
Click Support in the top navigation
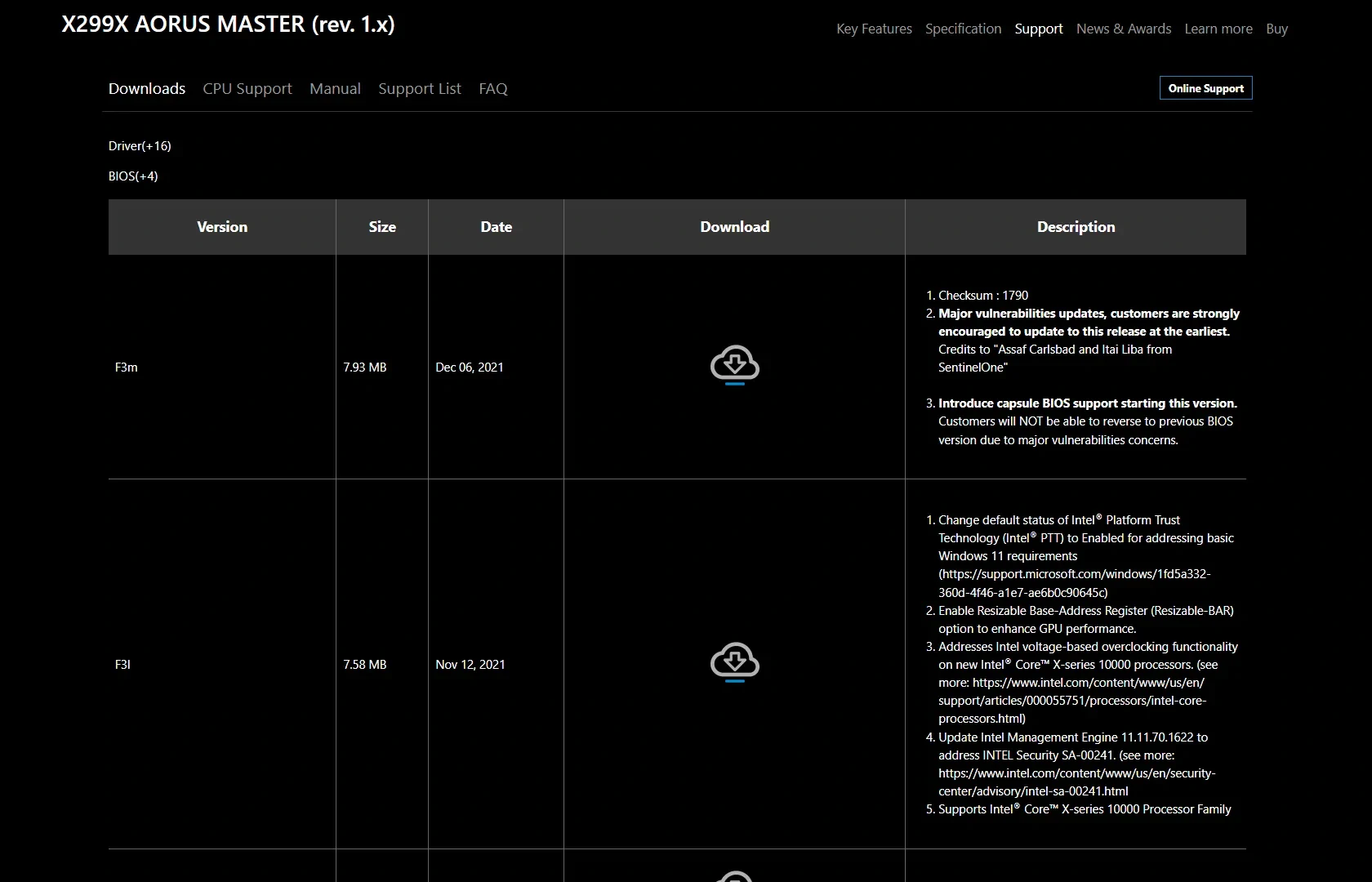click(x=1038, y=29)
